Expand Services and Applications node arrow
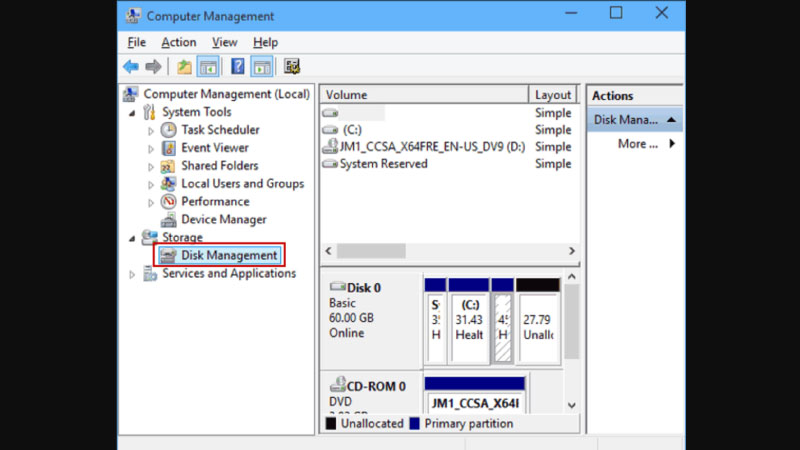This screenshot has width=800, height=450. (132, 274)
